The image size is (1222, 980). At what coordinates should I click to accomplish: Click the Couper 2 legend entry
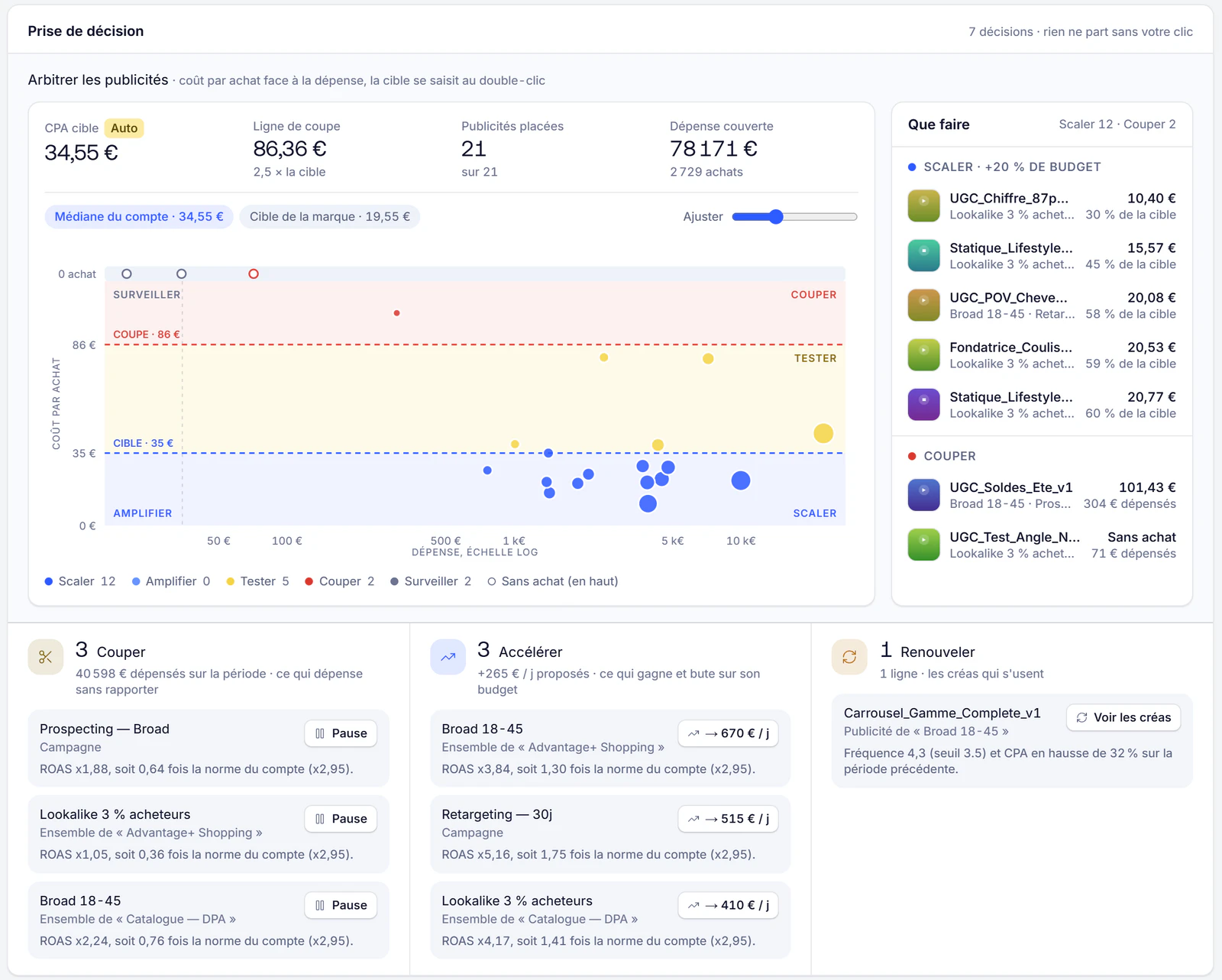tap(340, 581)
